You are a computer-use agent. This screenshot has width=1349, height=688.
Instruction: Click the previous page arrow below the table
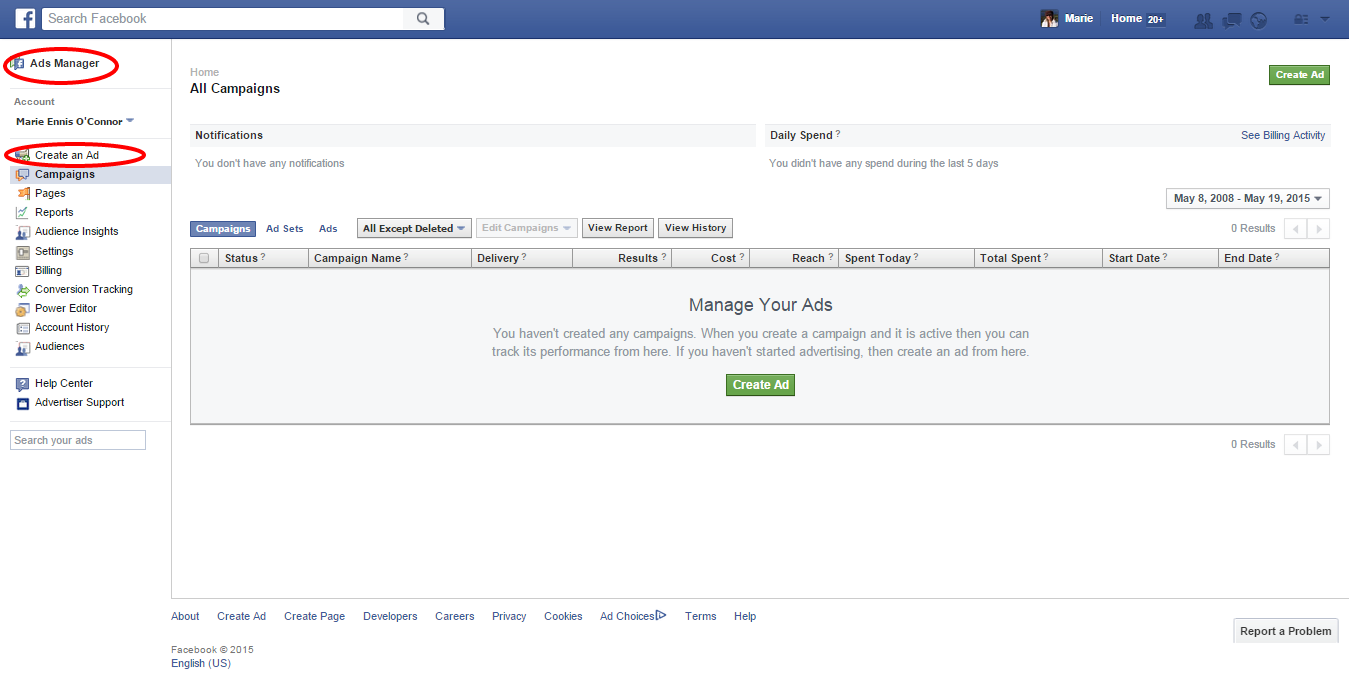coord(1295,445)
